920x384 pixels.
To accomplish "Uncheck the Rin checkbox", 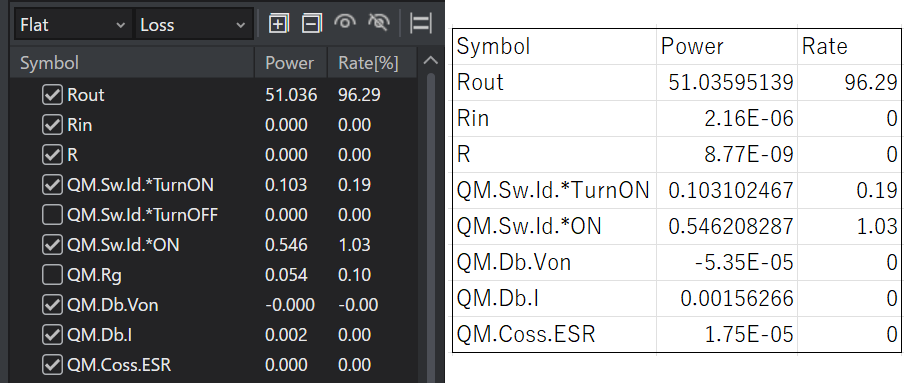I will pos(52,124).
